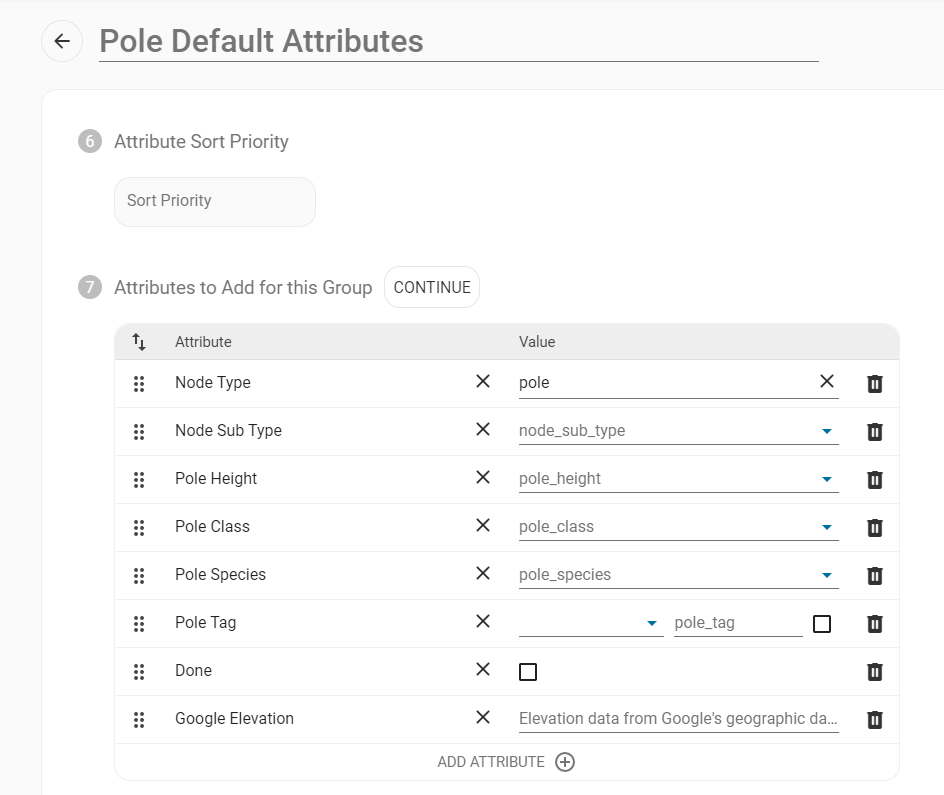Open the node_sub_type value dropdown

click(x=827, y=431)
